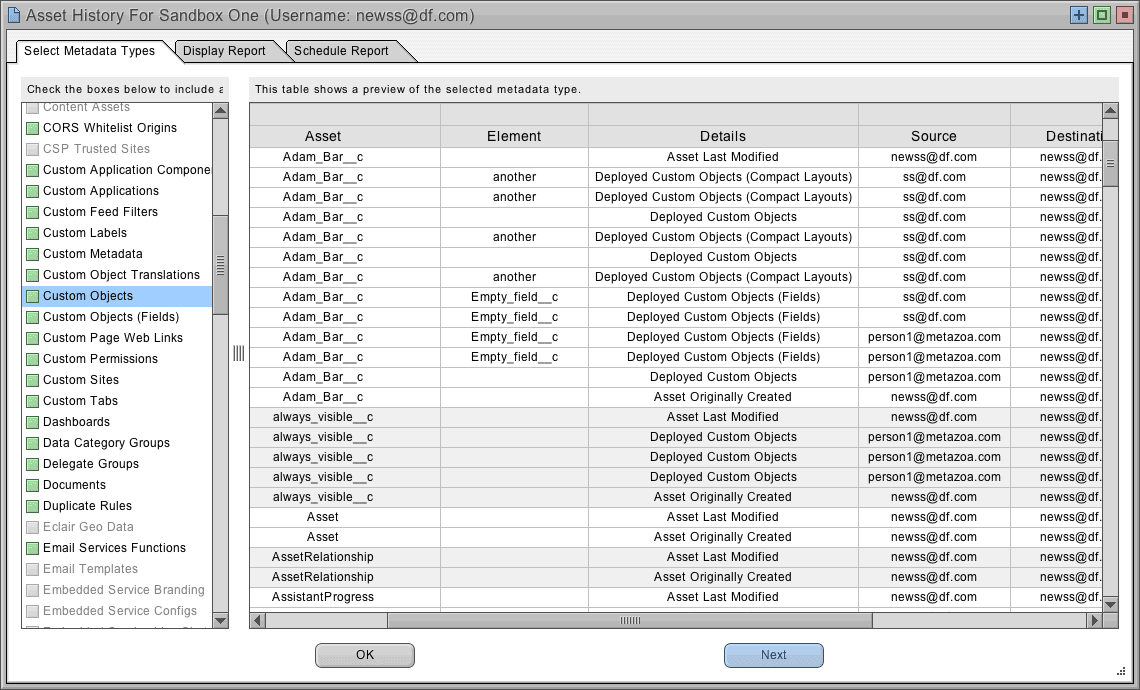Click the blue plus window icon
The image size is (1140, 690).
[1079, 15]
